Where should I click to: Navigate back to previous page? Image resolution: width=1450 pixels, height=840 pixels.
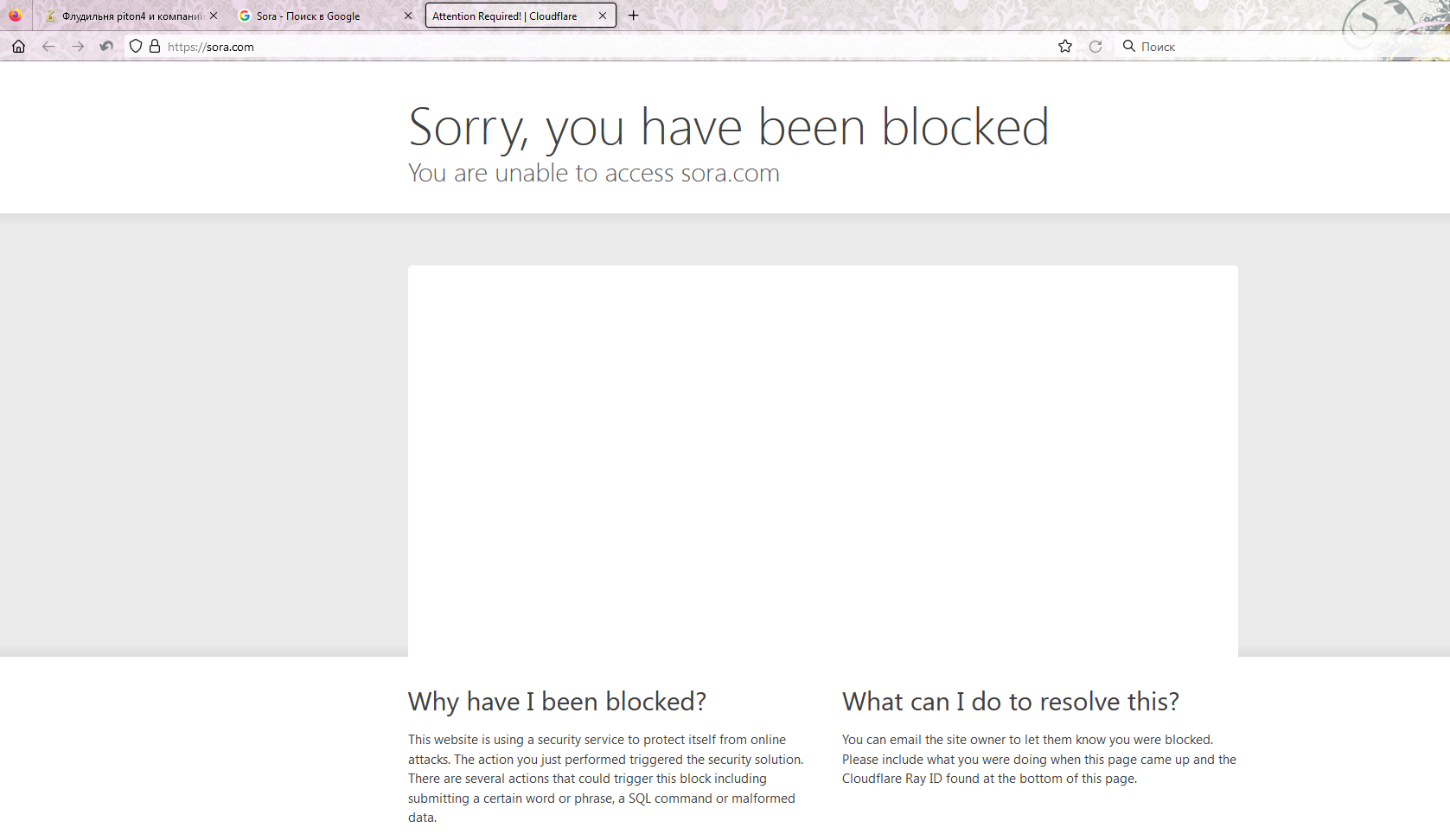(x=48, y=47)
